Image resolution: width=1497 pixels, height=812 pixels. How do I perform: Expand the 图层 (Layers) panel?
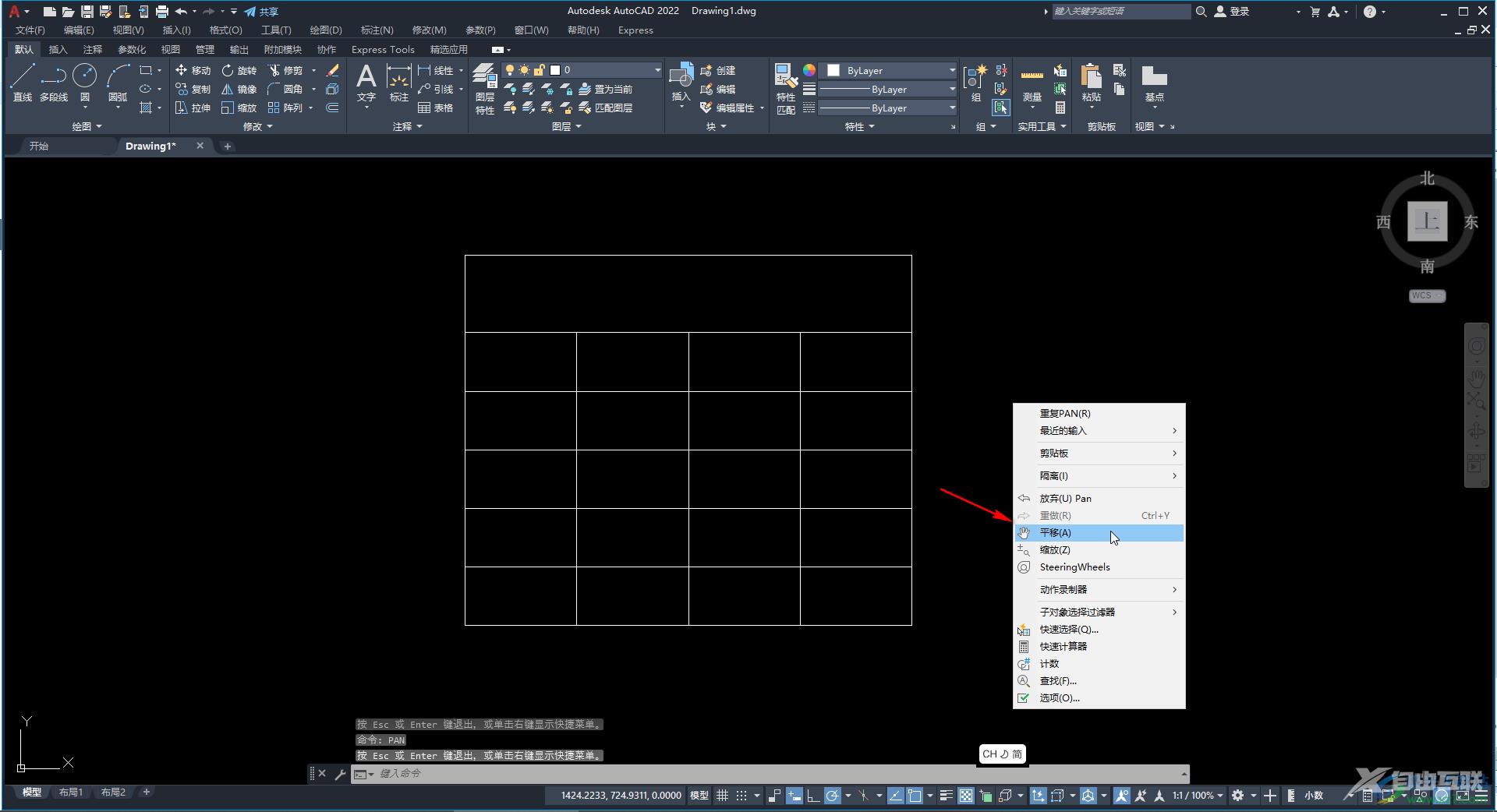pos(566,126)
